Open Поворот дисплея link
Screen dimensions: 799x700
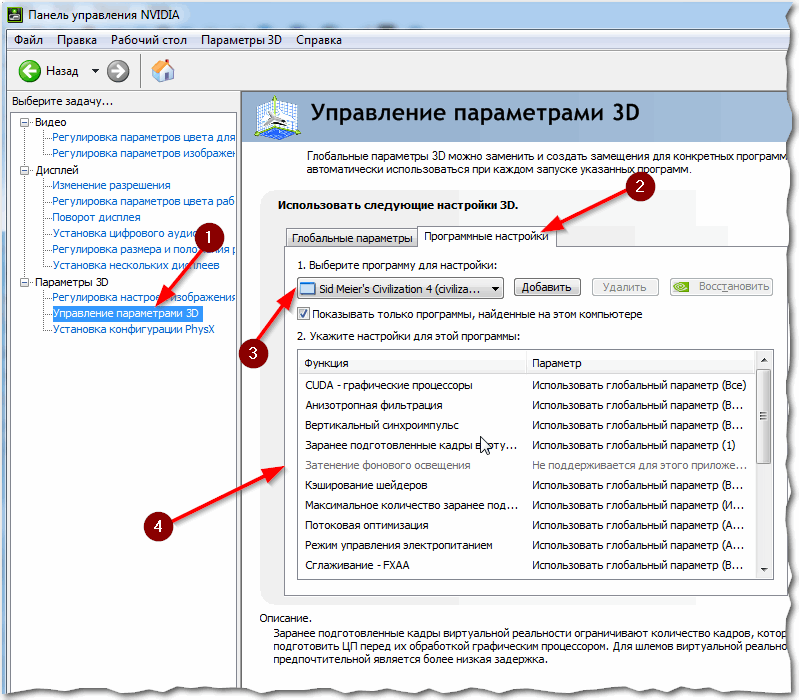[96, 217]
